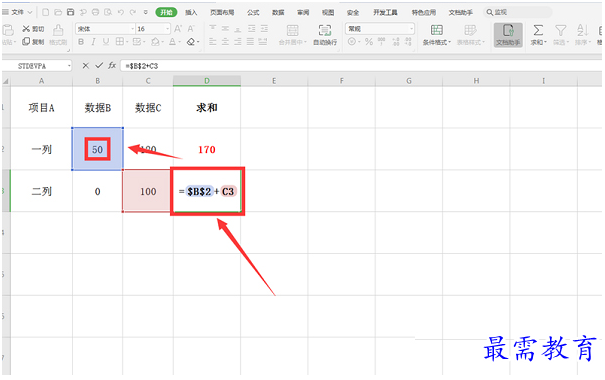
Task: Switch to the 安全 tab
Action: click(353, 12)
